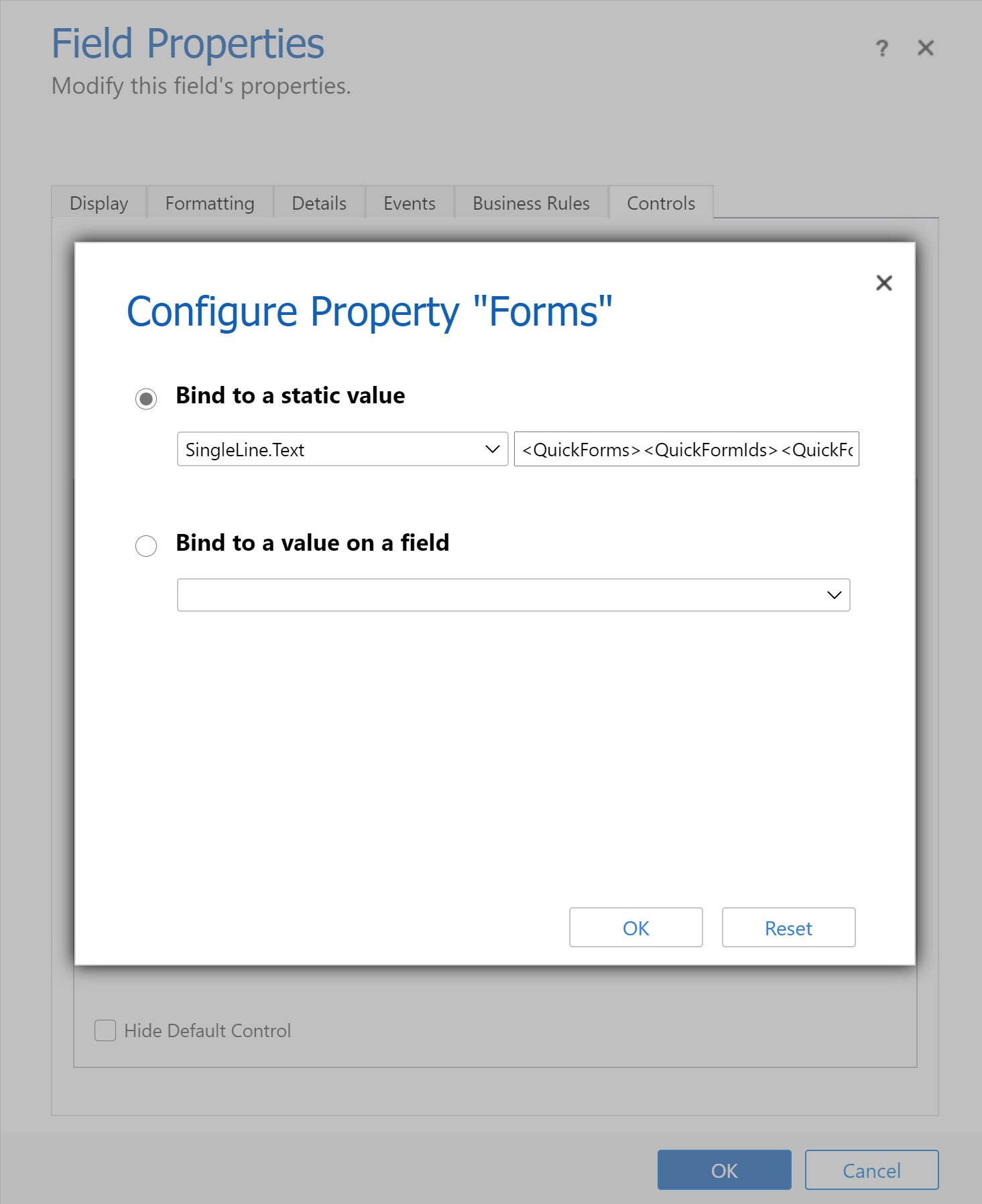Confirm with OK in Configure Property popup
The image size is (982, 1204).
point(636,927)
